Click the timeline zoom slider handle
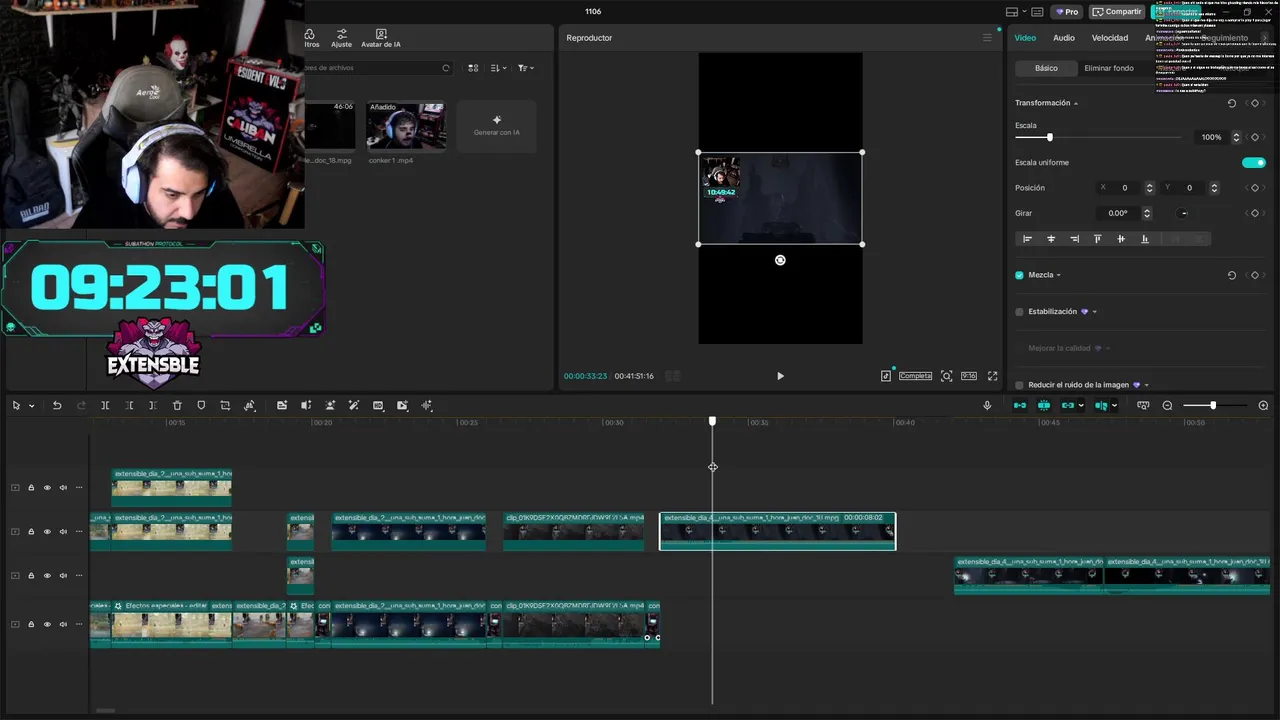Screen dimensions: 1280x720 [x=1213, y=405]
